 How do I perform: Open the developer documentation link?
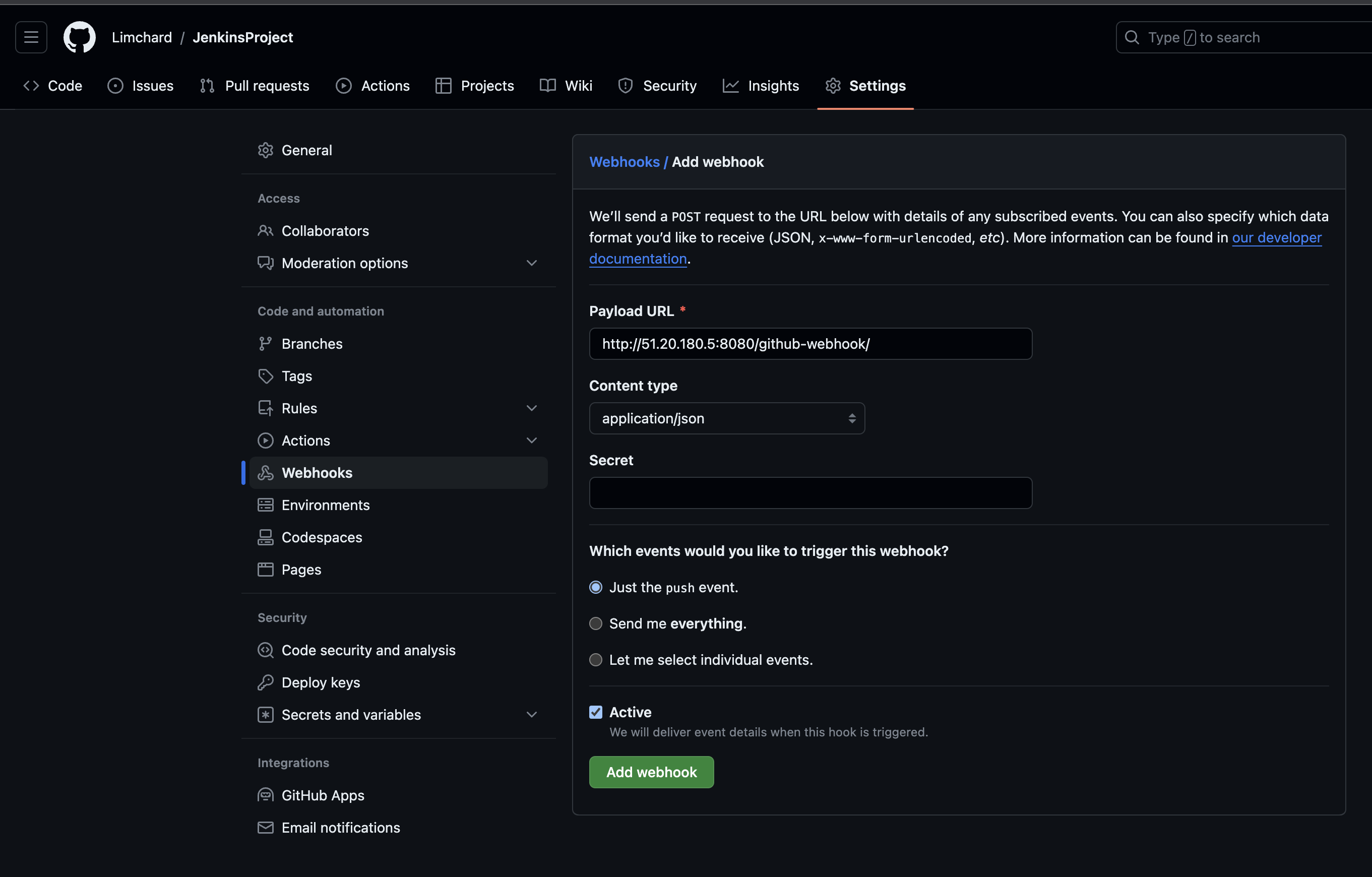(x=1276, y=237)
